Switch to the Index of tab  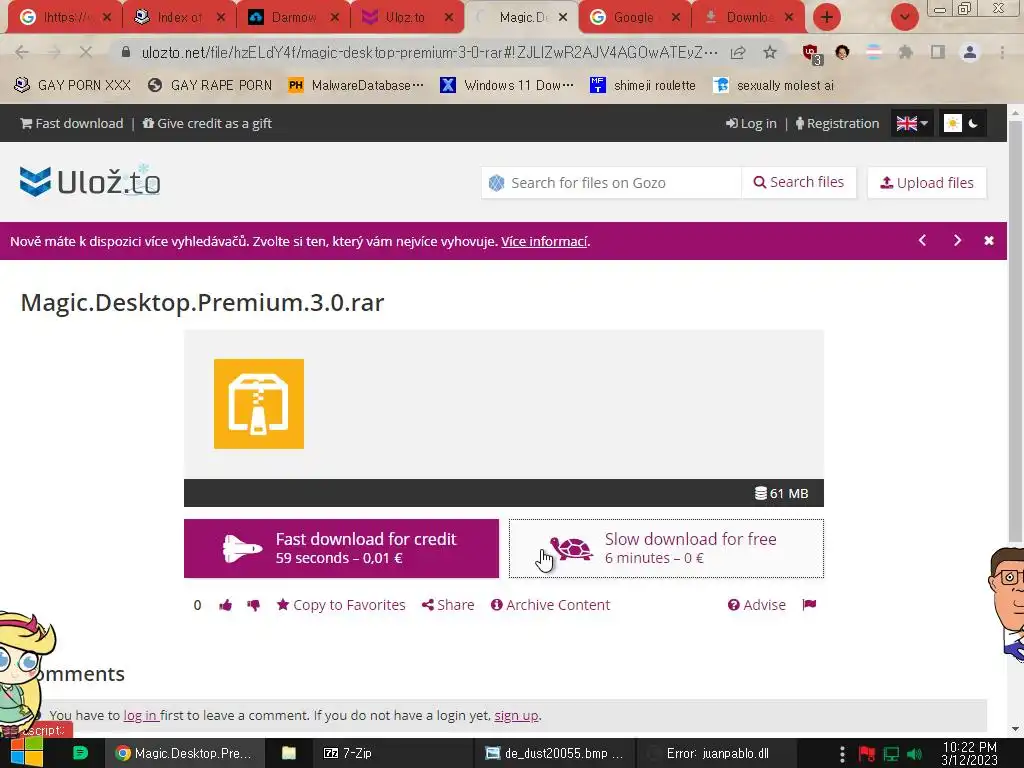tap(180, 17)
